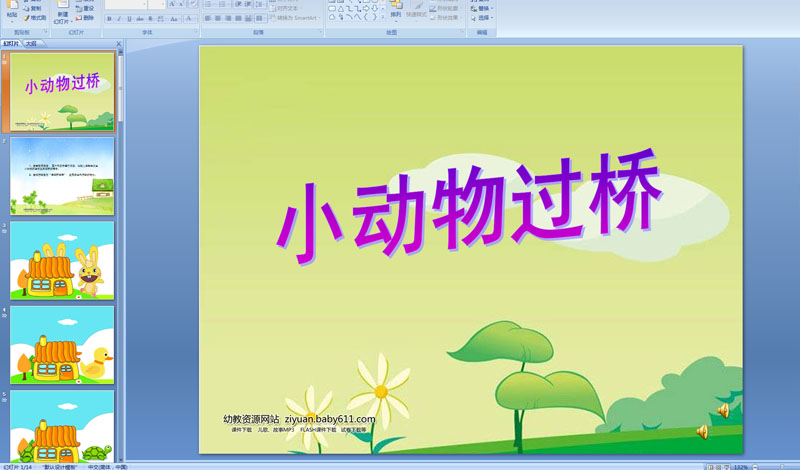Select the right arrow shape
Viewport: 800px width, 470px height.
point(366,9)
